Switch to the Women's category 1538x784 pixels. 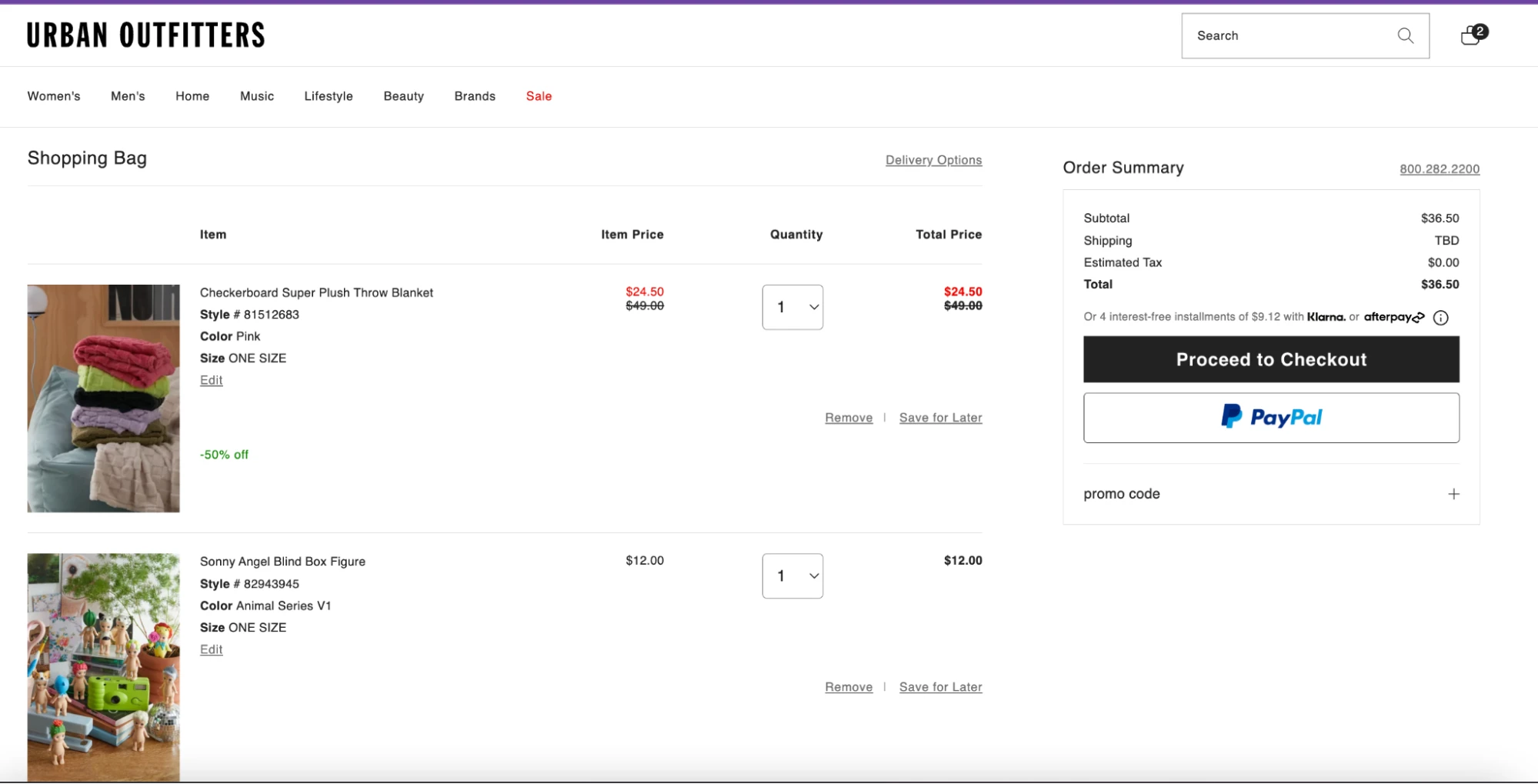tap(54, 95)
